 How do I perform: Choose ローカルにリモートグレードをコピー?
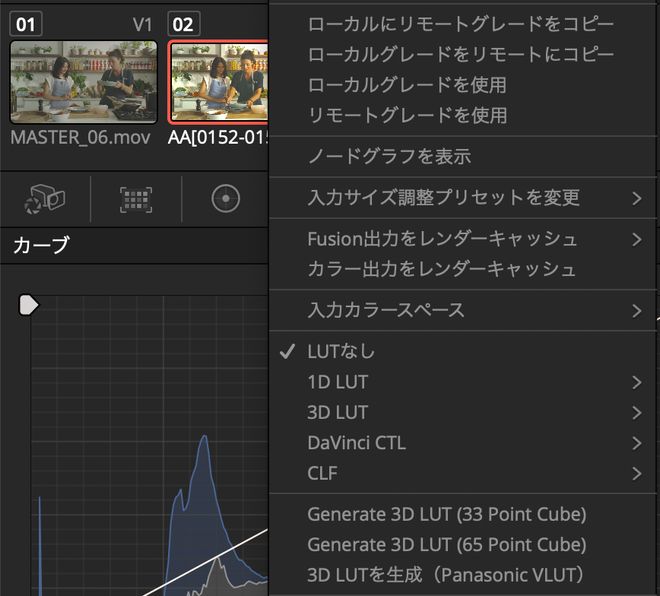461,24
